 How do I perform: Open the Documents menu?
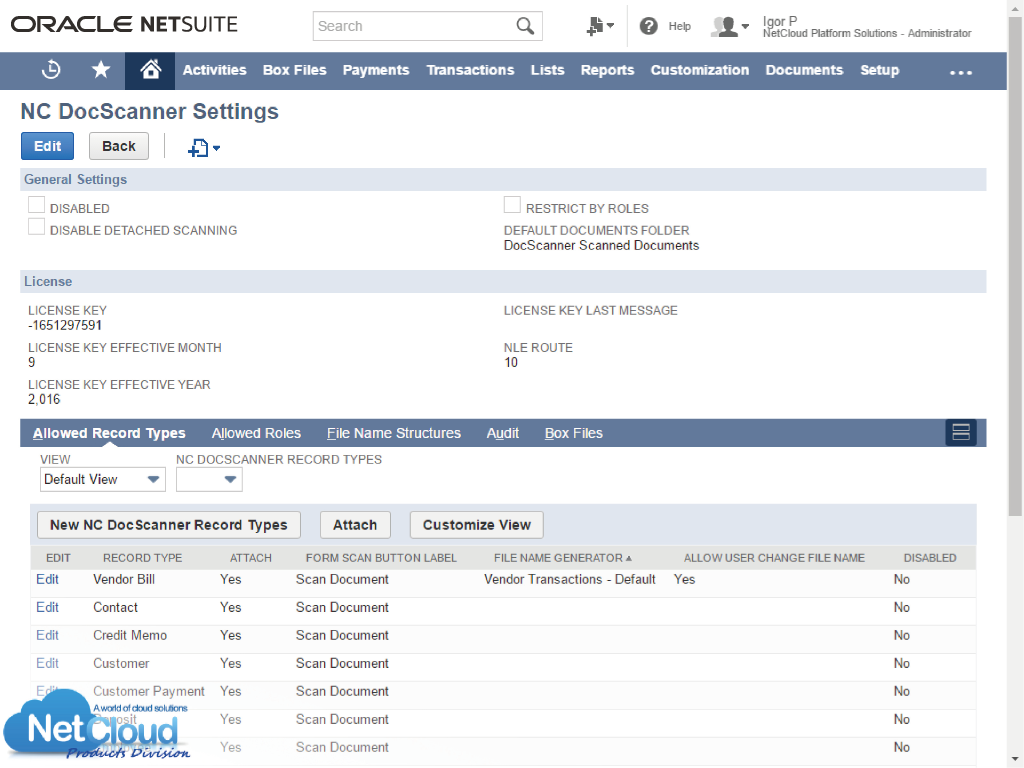tap(805, 70)
